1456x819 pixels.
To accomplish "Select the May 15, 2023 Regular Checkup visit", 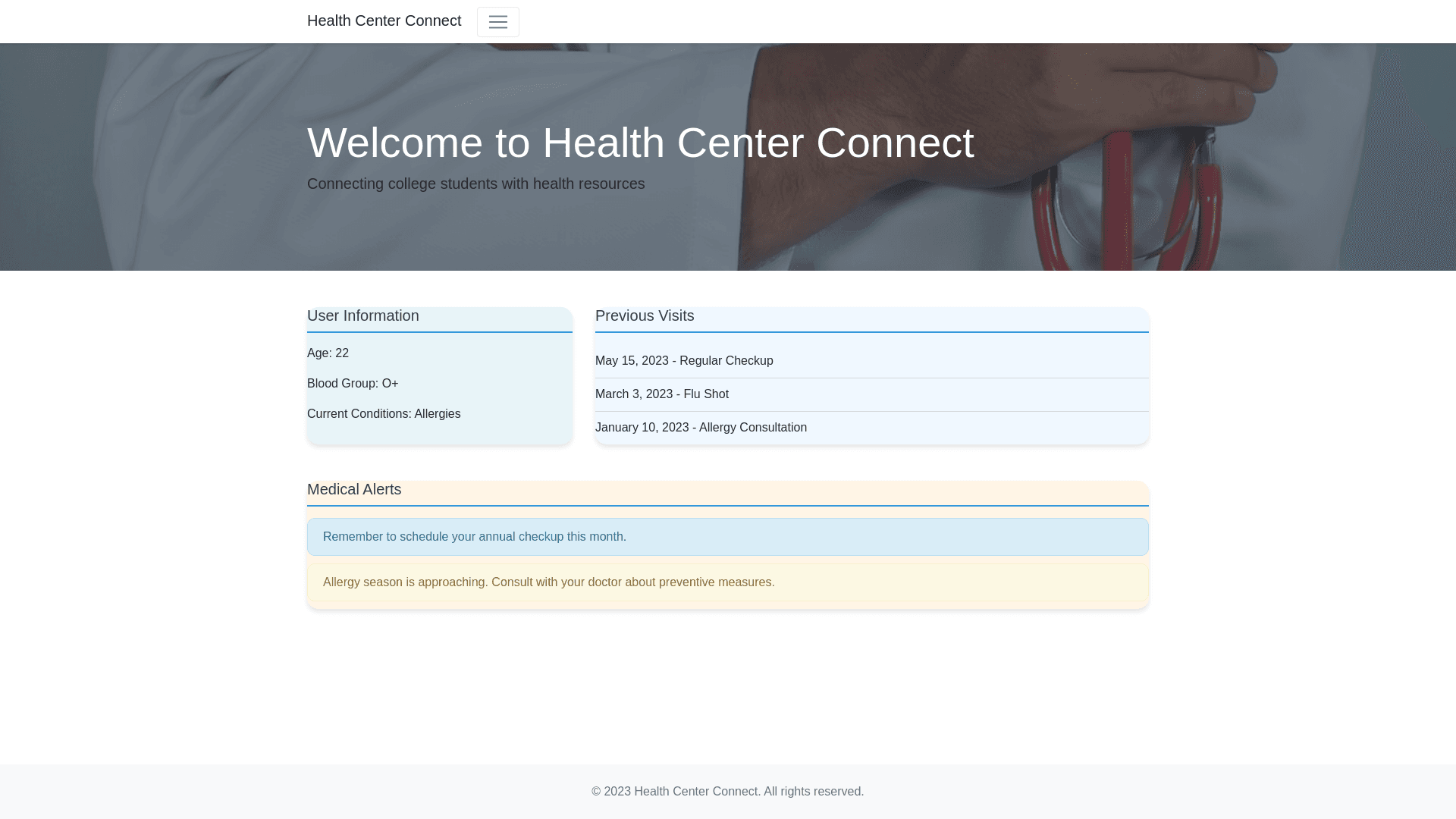I will point(683,361).
